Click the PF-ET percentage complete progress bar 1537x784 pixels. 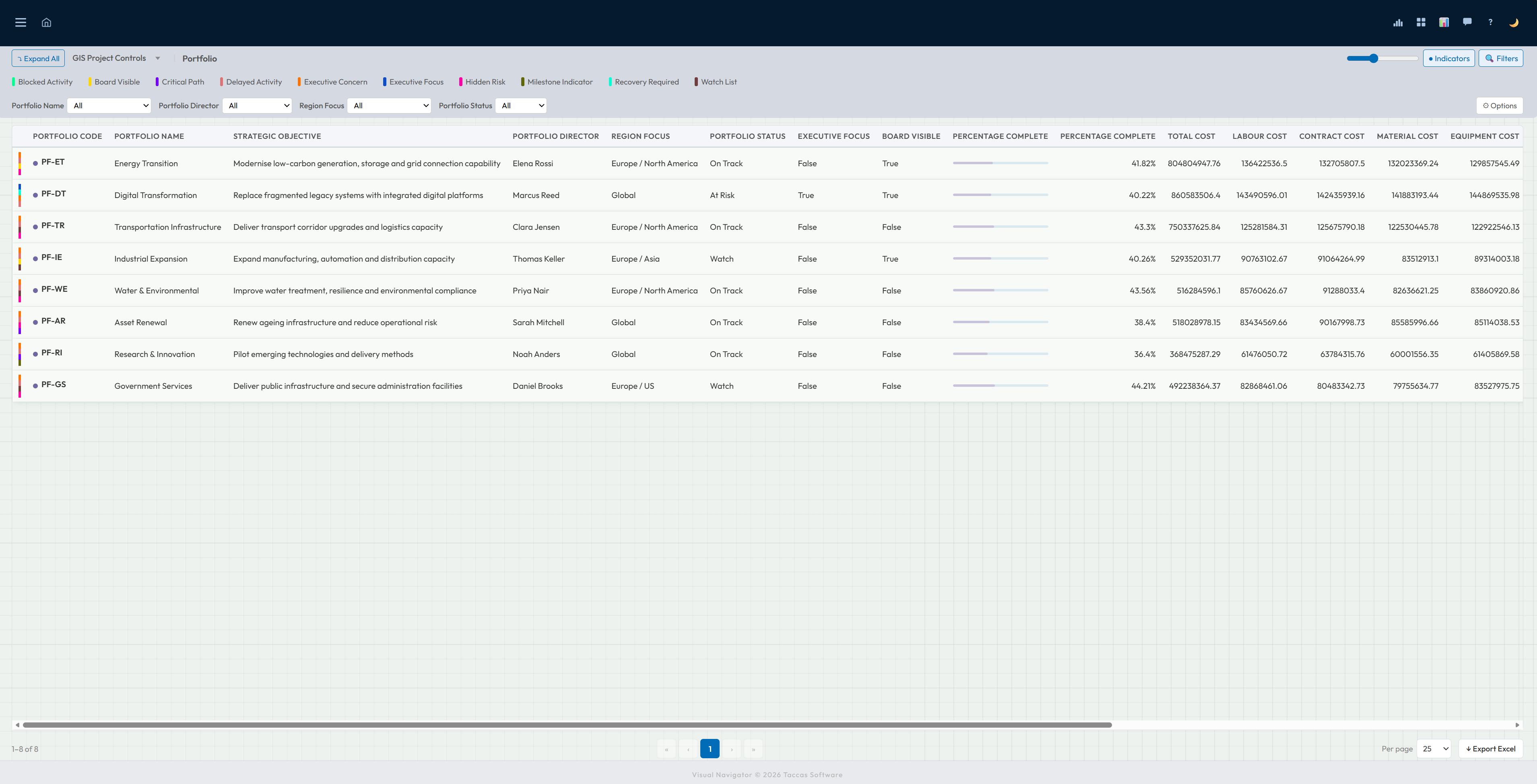click(x=1000, y=163)
